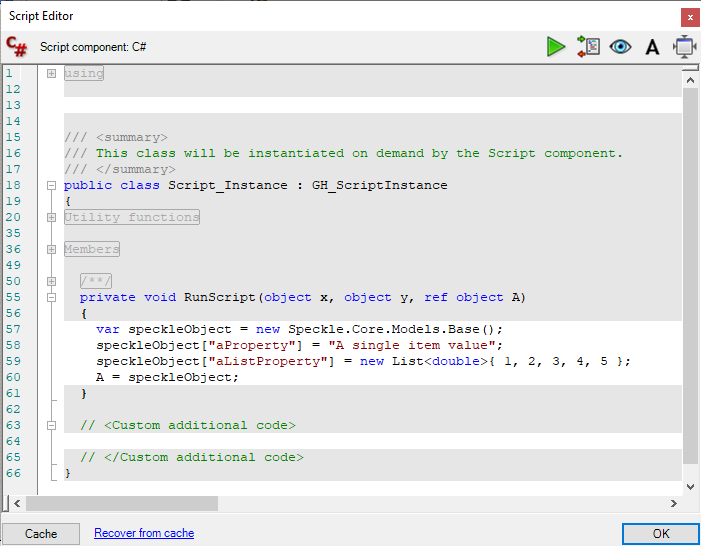The height and width of the screenshot is (546, 701).
Task: Collapse the Script_Instance class block
Action: [51, 186]
